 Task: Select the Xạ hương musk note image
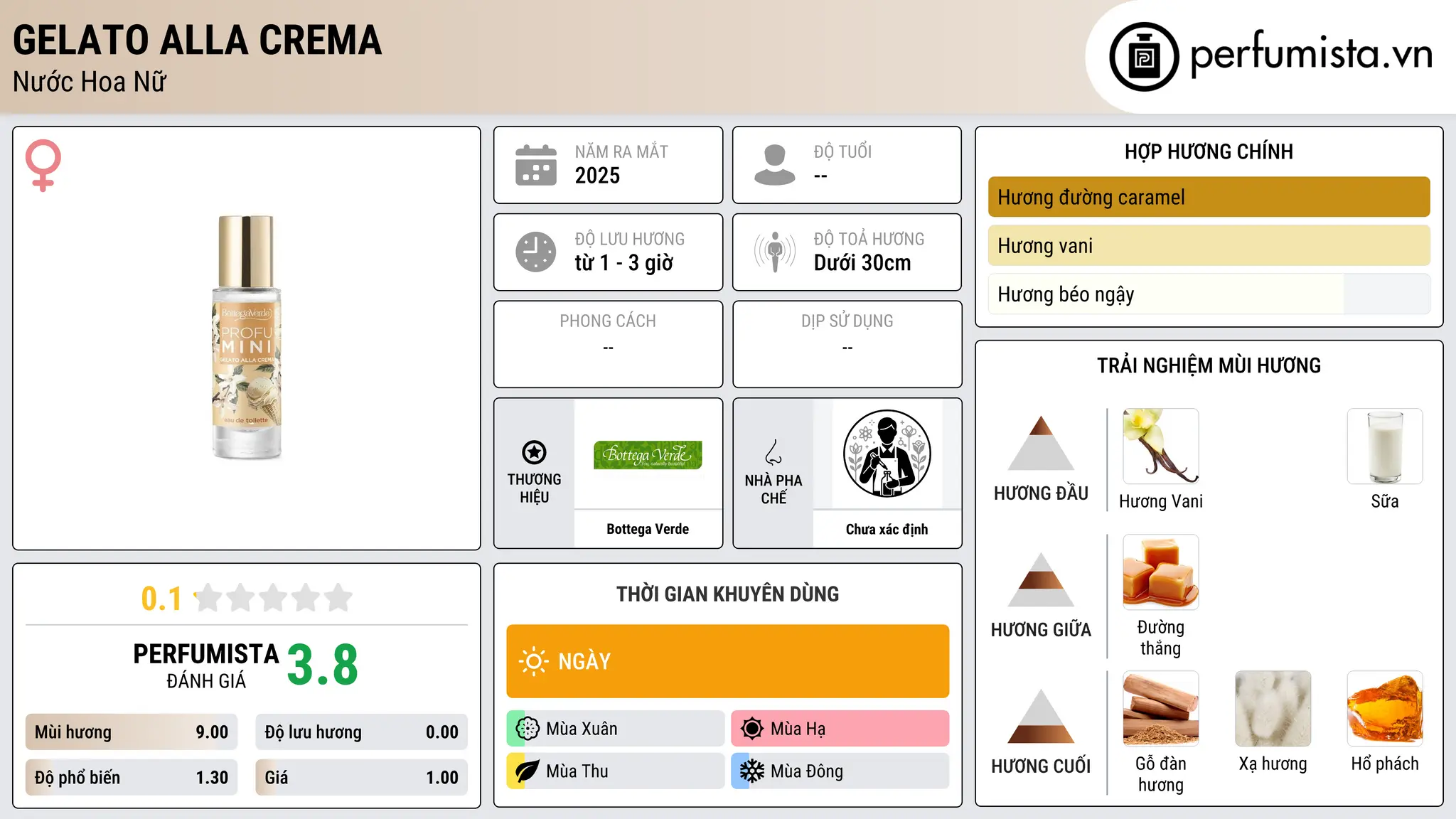tap(1273, 709)
